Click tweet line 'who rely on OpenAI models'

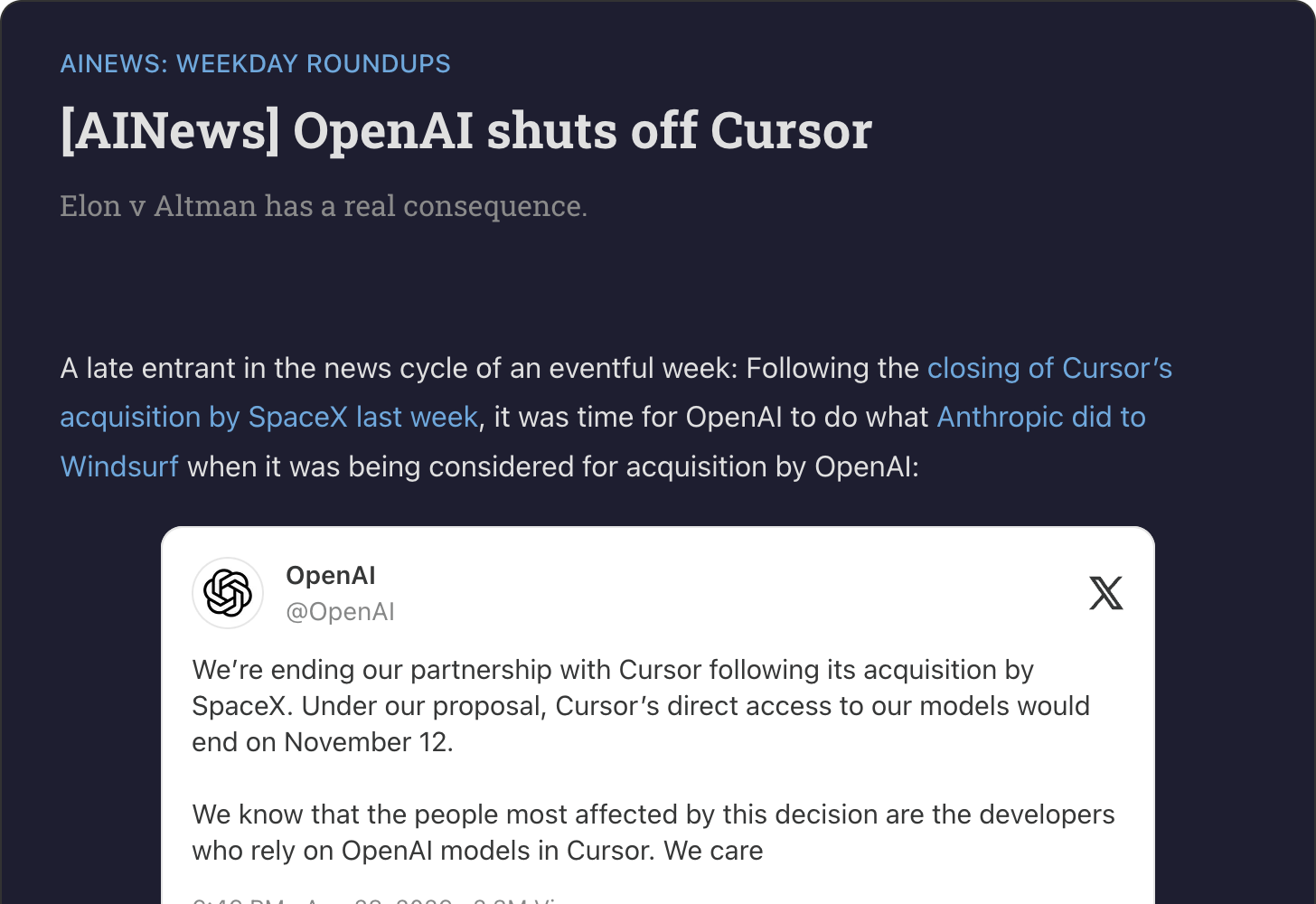(x=477, y=851)
